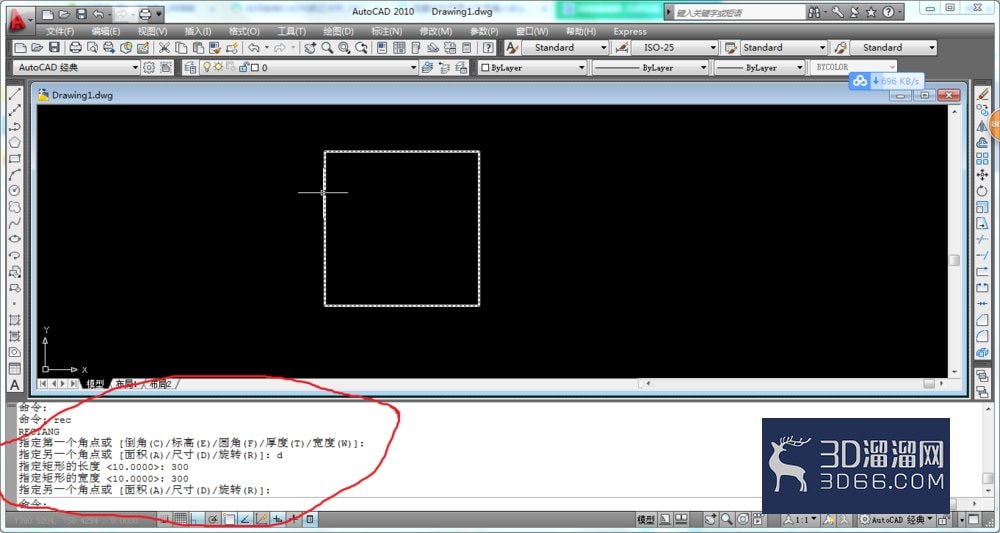Toggle Grid display in the status bar
Screen dimensions: 1000x533
[180, 520]
